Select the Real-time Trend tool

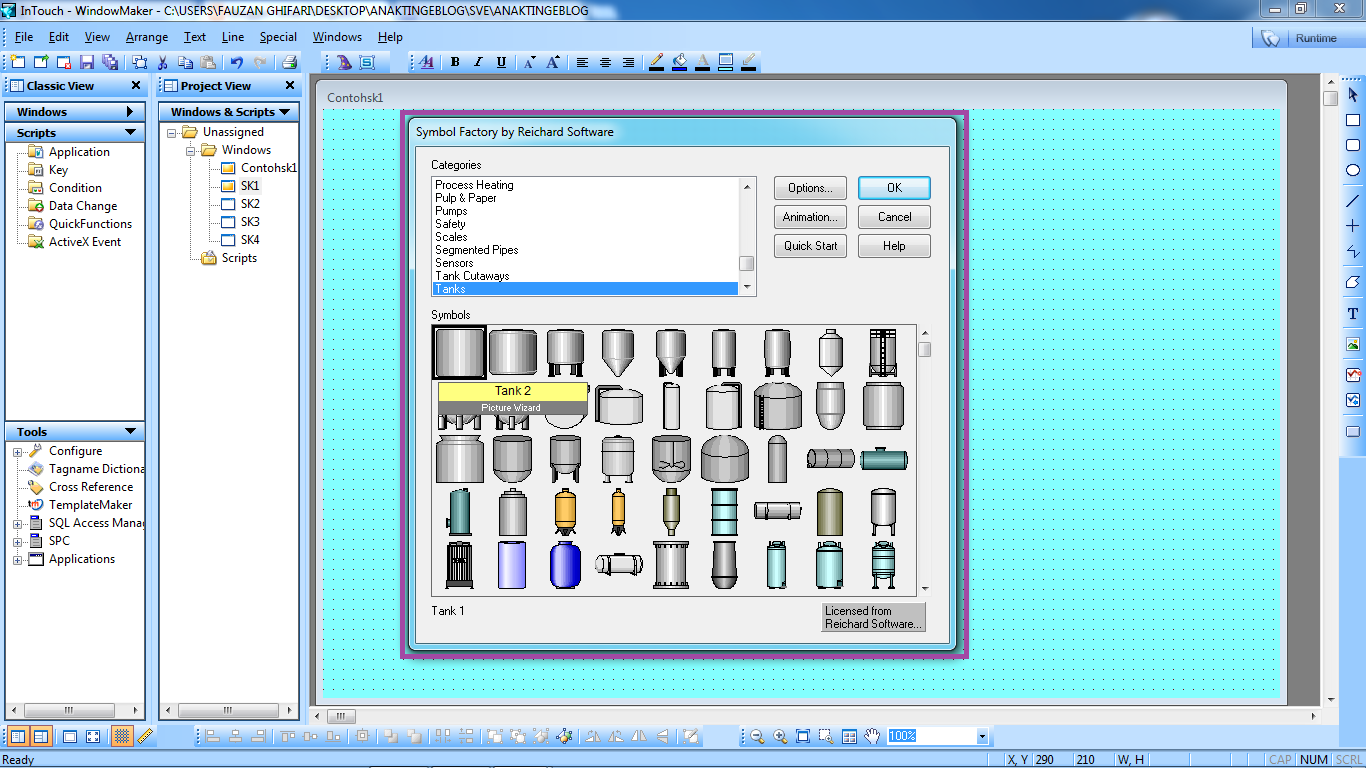(x=1353, y=375)
